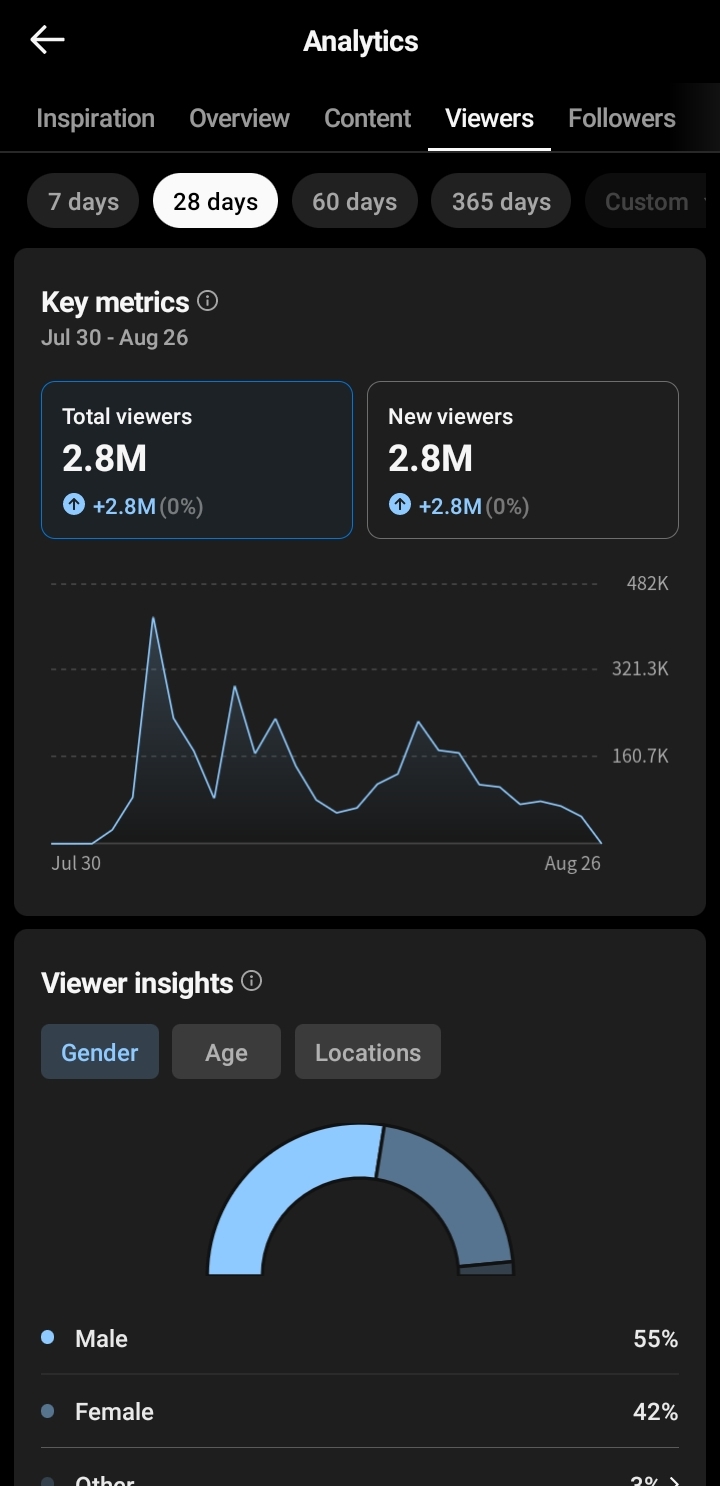Tap up-arrow icon in Total viewers card
Image resolution: width=720 pixels, height=1486 pixels.
point(74,505)
